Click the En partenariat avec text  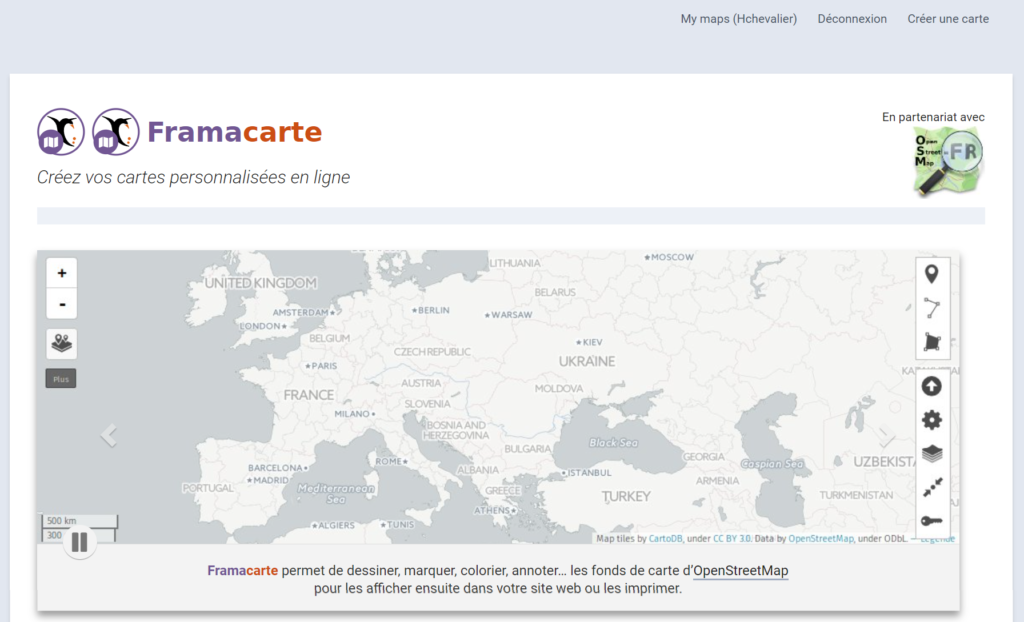coord(933,118)
